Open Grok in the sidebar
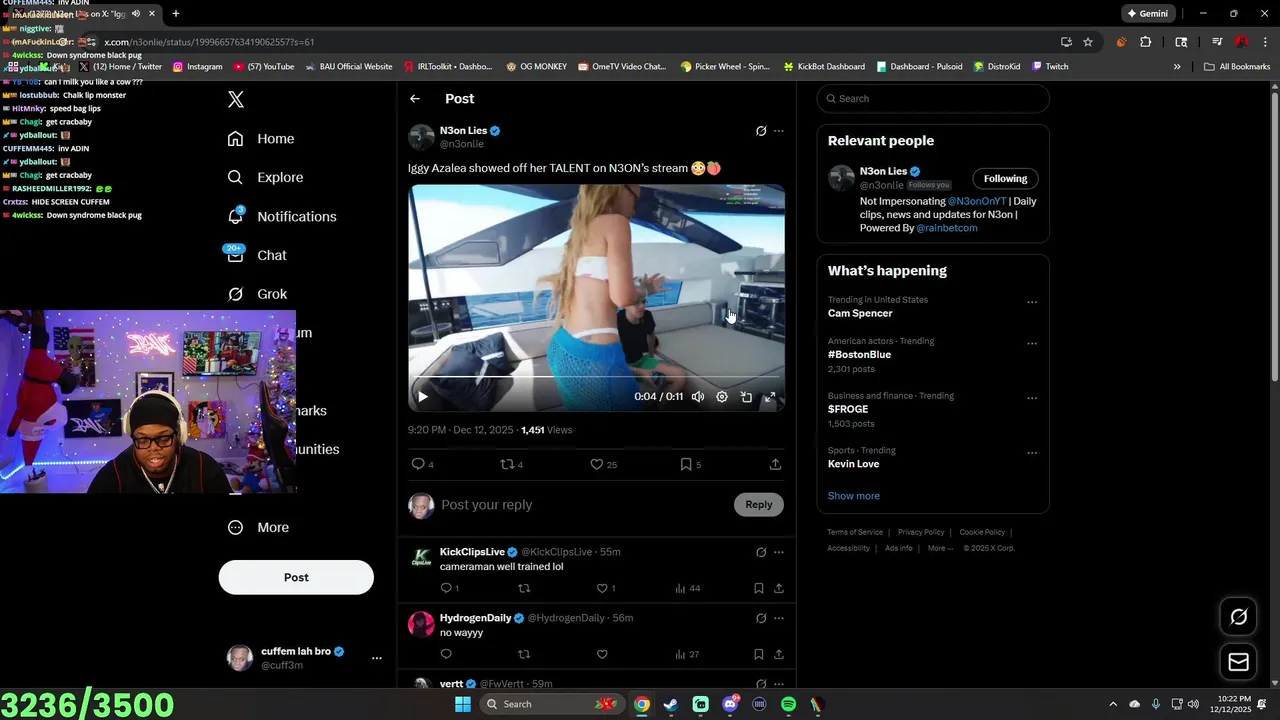The width and height of the screenshot is (1280, 720). click(x=257, y=294)
